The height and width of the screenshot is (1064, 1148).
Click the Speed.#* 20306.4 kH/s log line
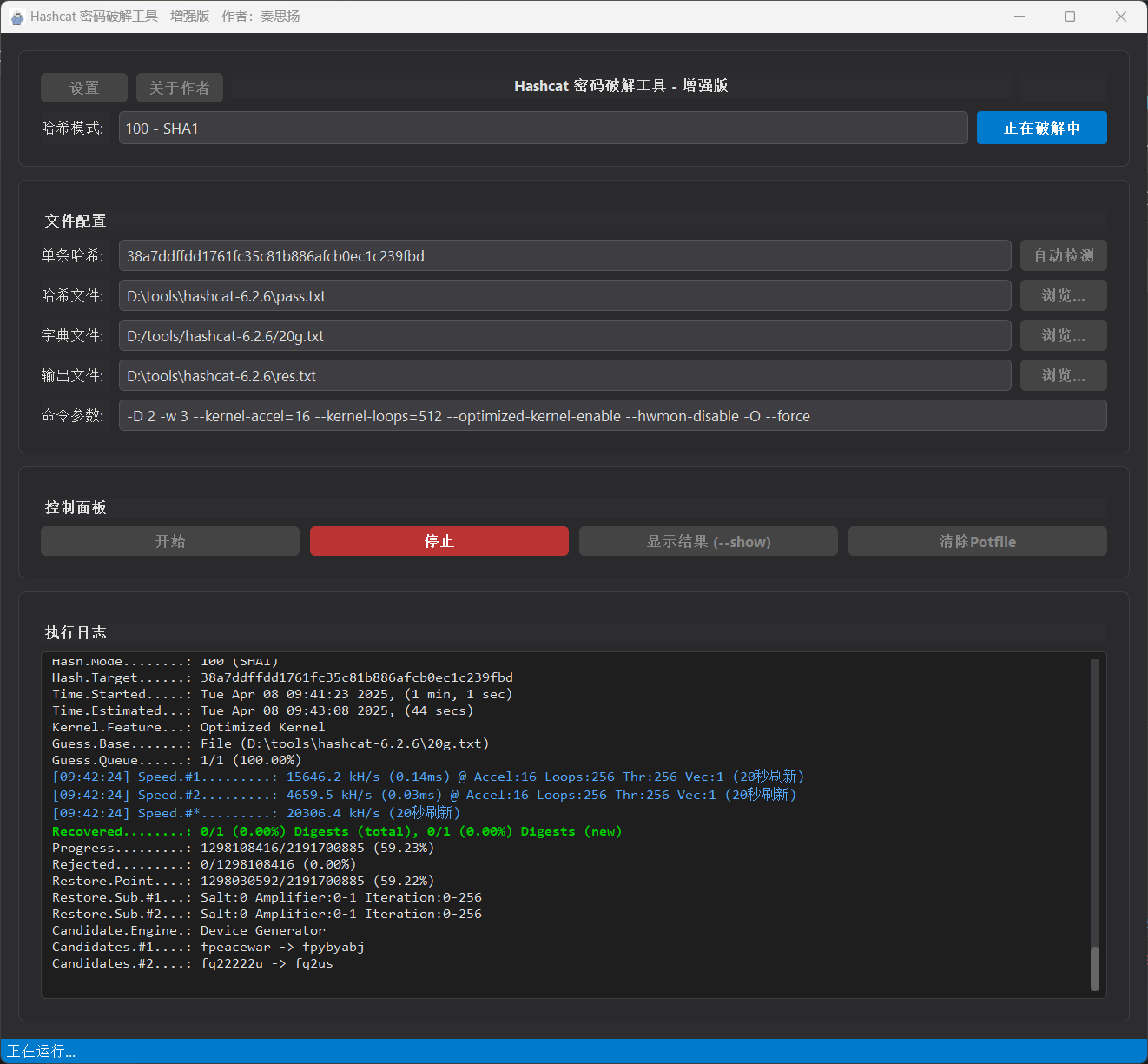click(x=256, y=813)
